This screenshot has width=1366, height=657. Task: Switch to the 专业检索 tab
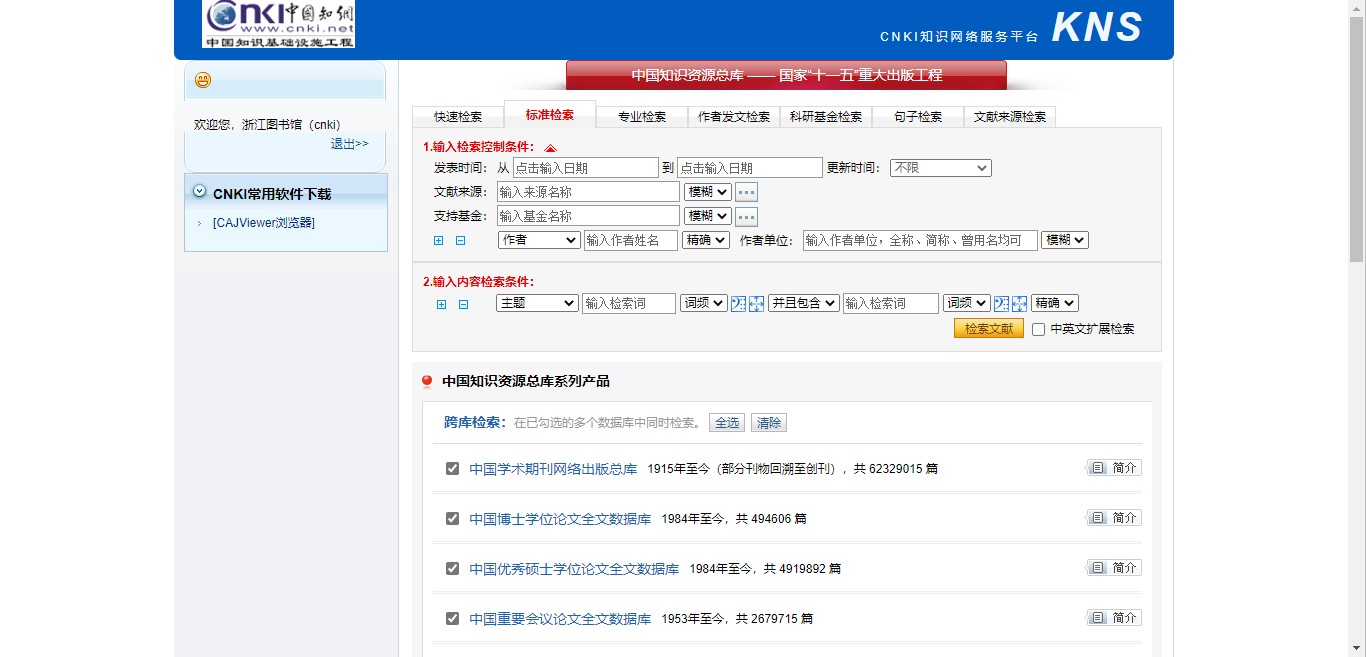tap(642, 117)
